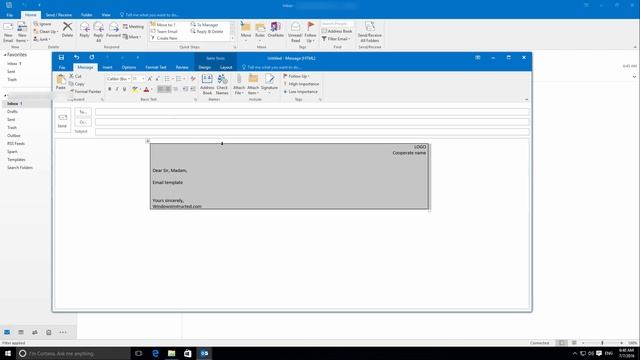Open the Address Book in message ribbon
Image resolution: width=640 pixels, height=360 pixels.
point(207,84)
